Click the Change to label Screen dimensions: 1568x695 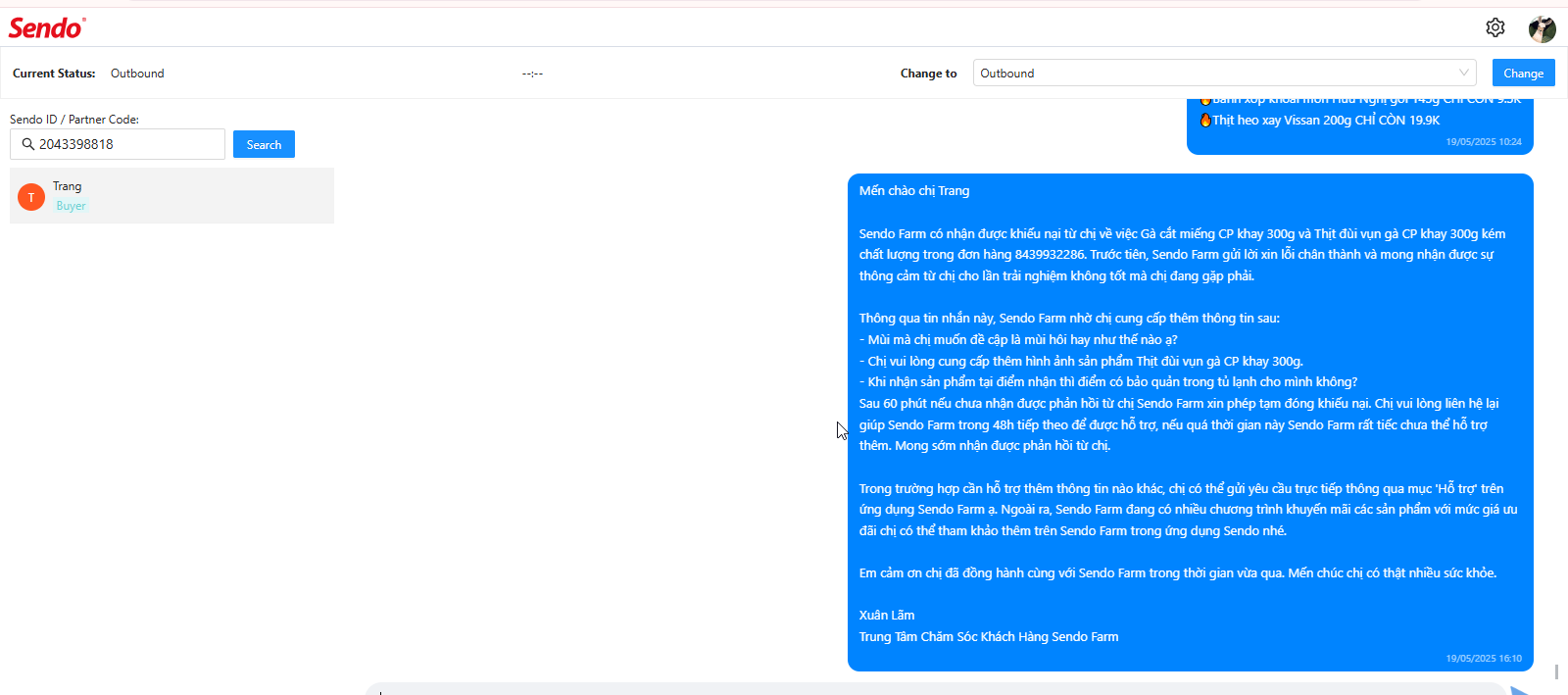coord(928,74)
